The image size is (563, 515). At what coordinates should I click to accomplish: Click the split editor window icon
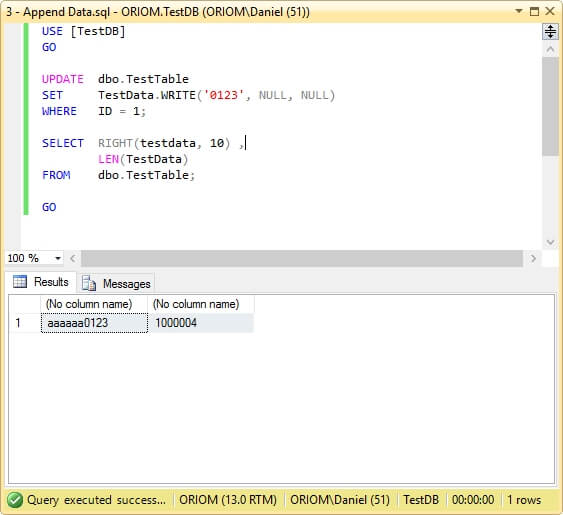550,32
